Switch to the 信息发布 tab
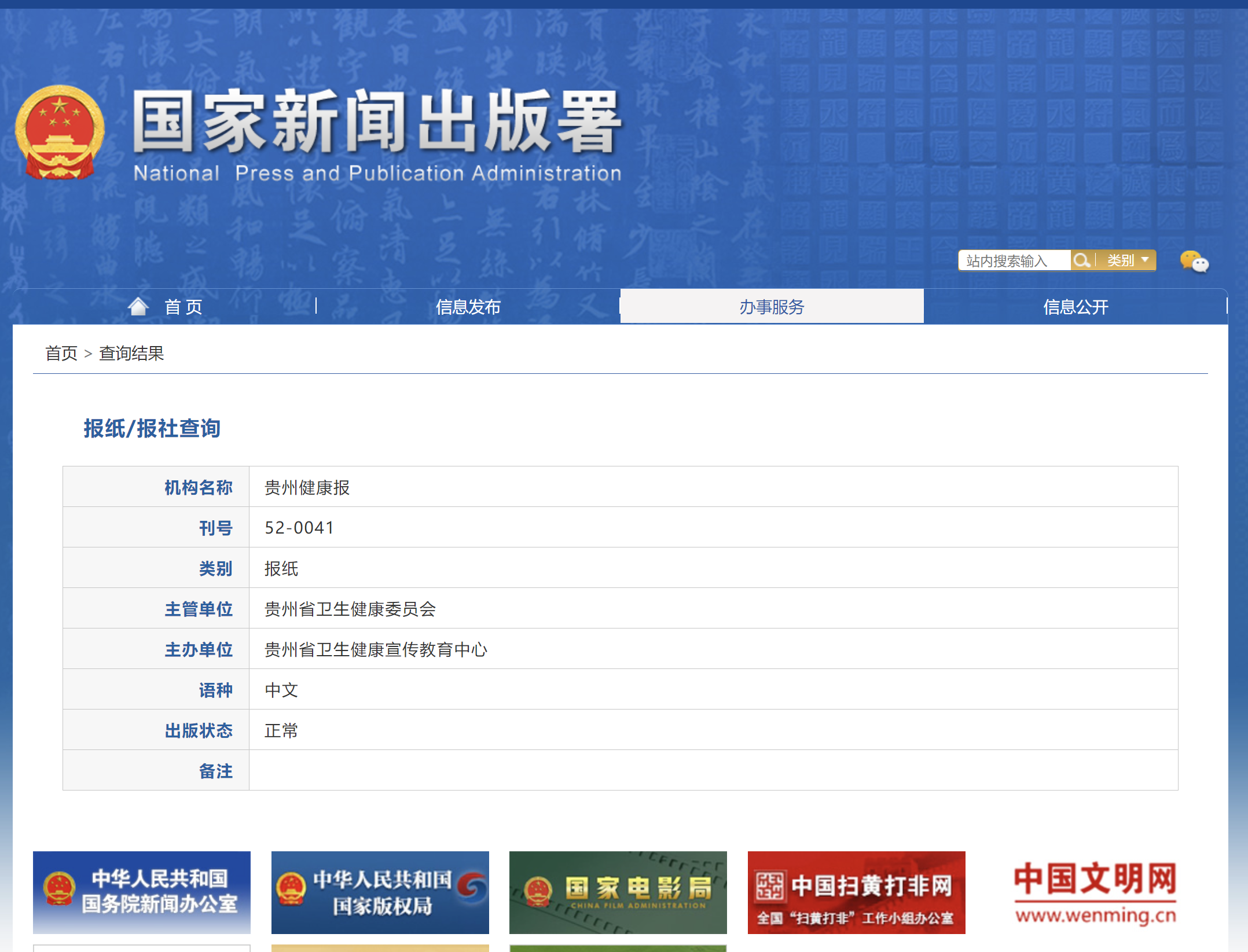 (x=468, y=307)
